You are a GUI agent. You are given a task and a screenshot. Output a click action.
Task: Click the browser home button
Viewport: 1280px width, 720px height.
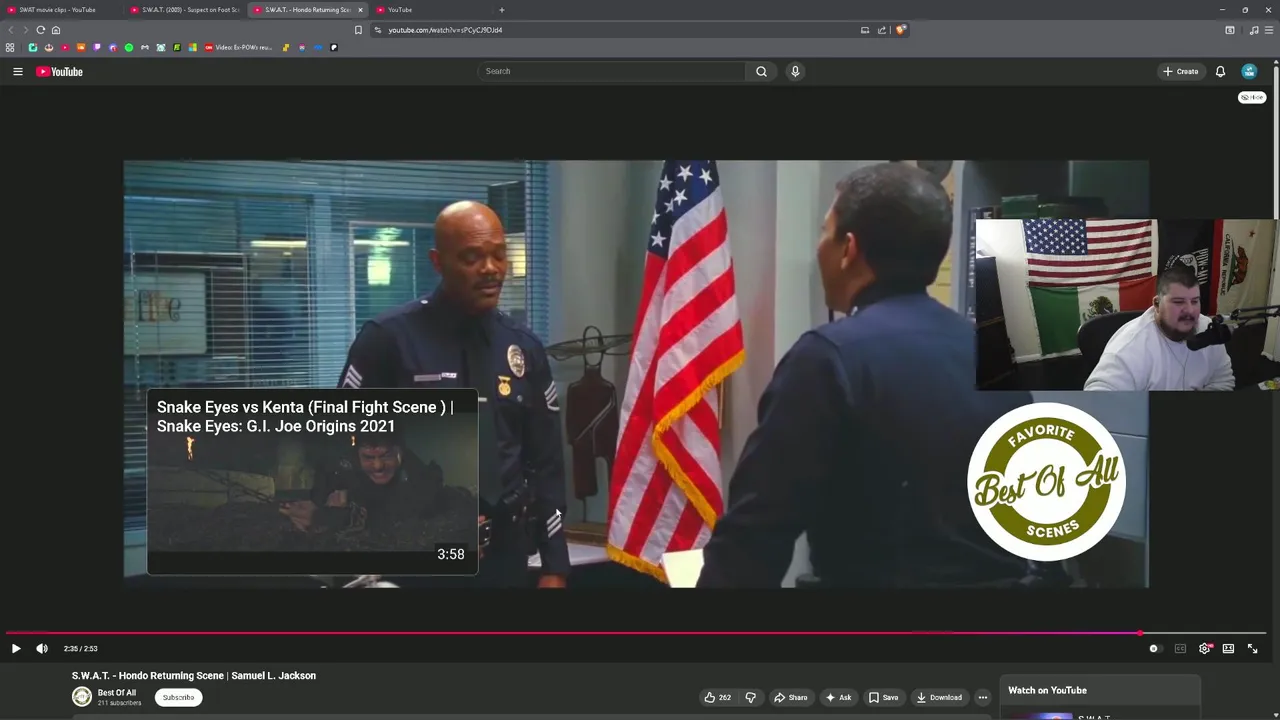(x=56, y=30)
